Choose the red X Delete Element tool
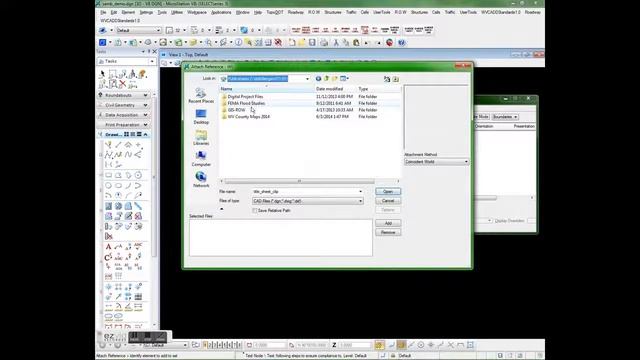Viewport: 640px width, 360px height. pyautogui.click(x=122, y=84)
